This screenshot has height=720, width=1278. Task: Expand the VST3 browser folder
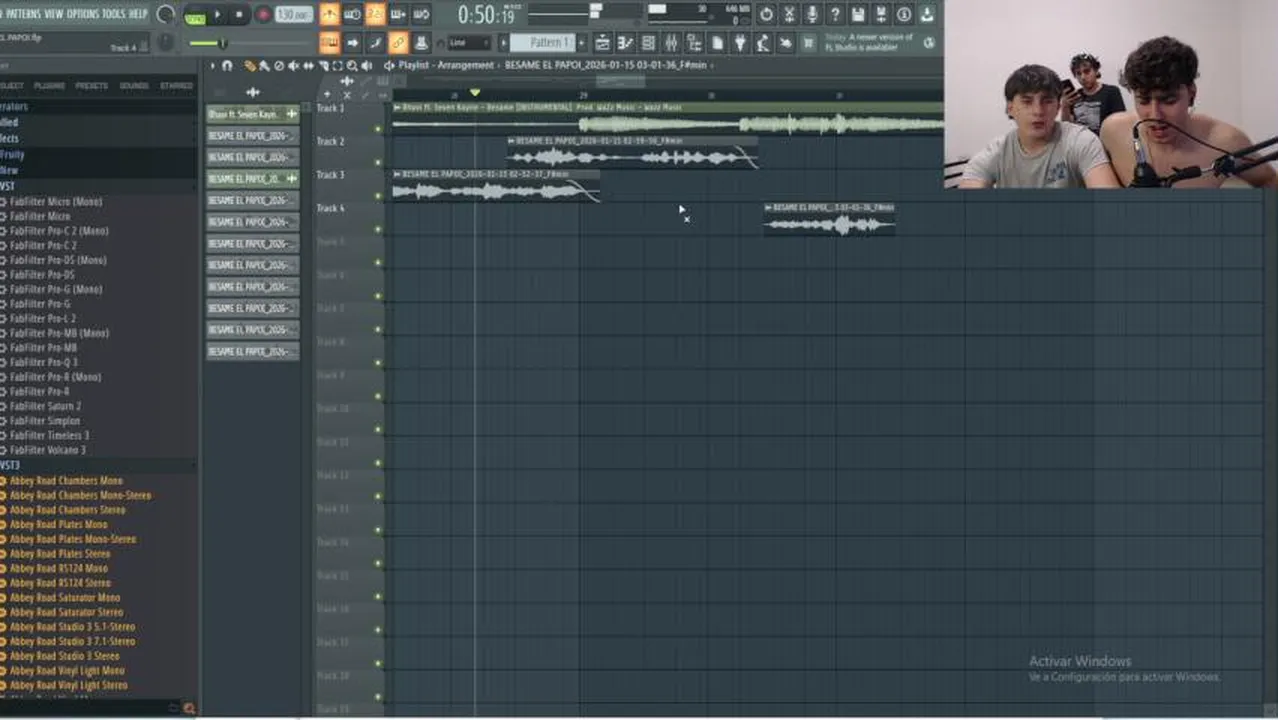pyautogui.click(x=10, y=466)
